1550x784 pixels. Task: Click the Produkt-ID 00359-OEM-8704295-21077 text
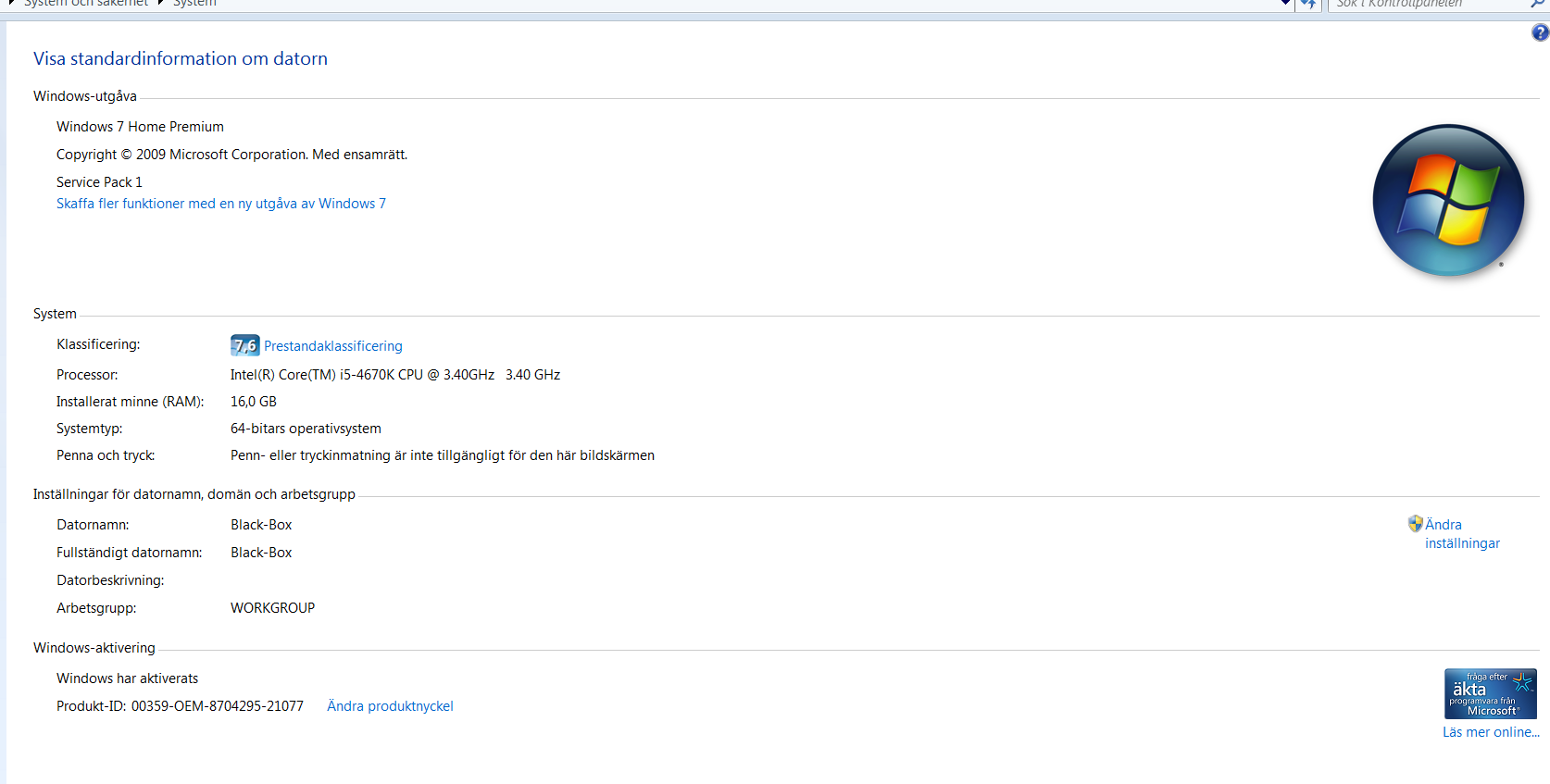pyautogui.click(x=180, y=706)
